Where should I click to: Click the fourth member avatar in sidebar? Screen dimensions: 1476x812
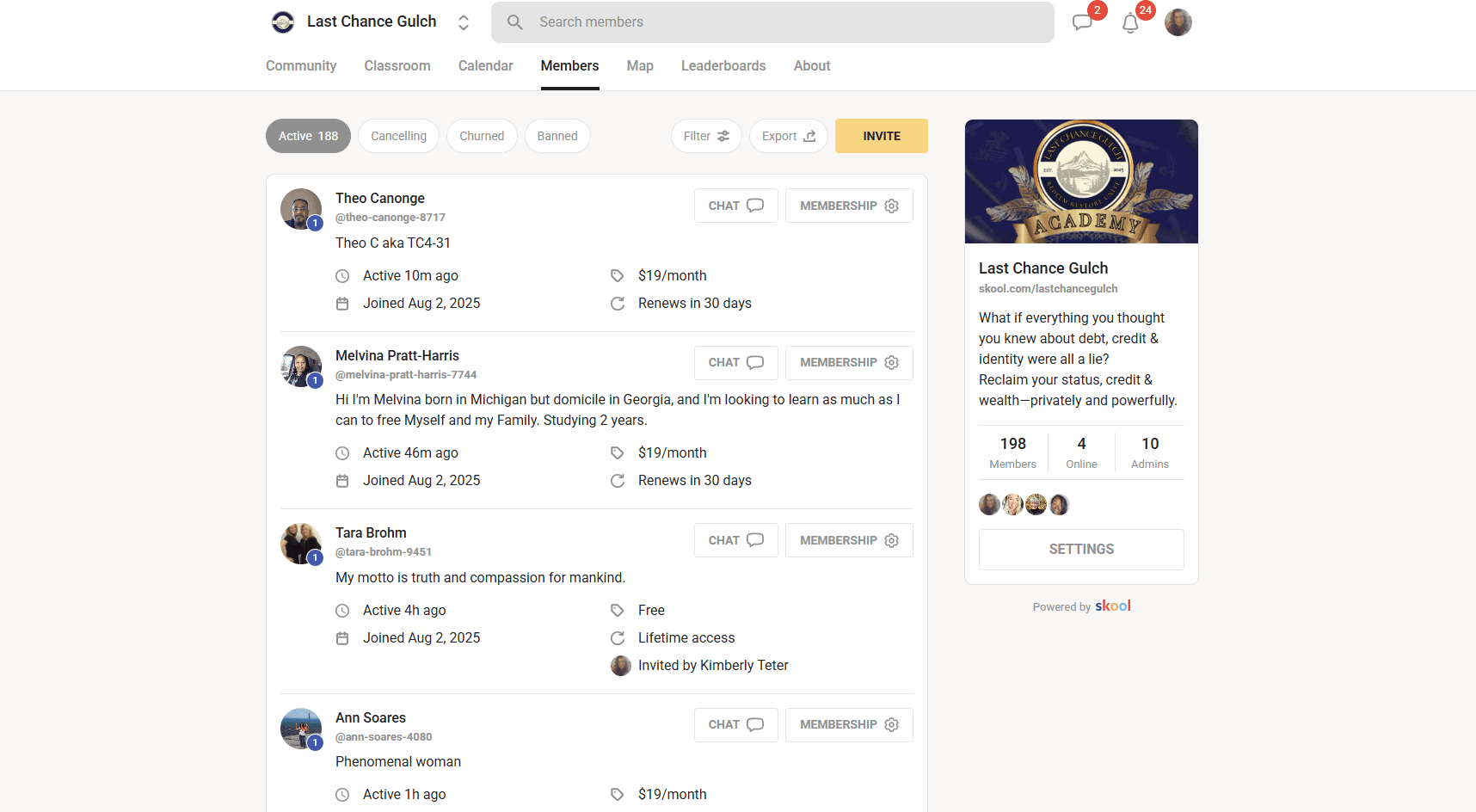point(1059,505)
